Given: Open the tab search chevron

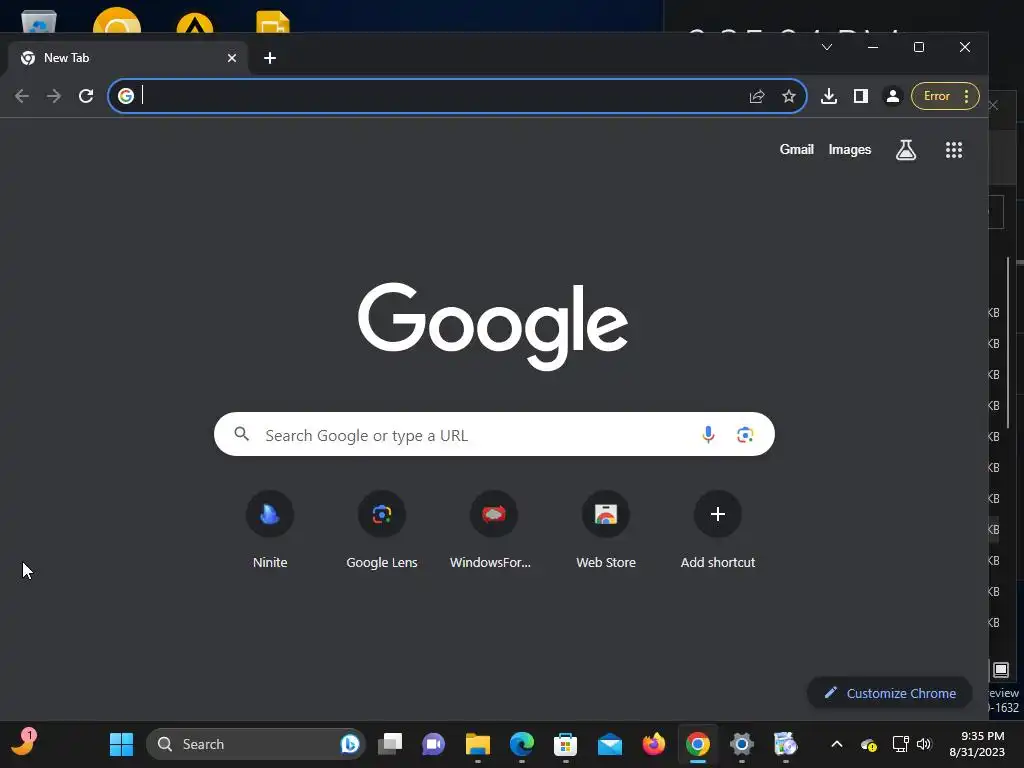Looking at the screenshot, I should tap(827, 47).
